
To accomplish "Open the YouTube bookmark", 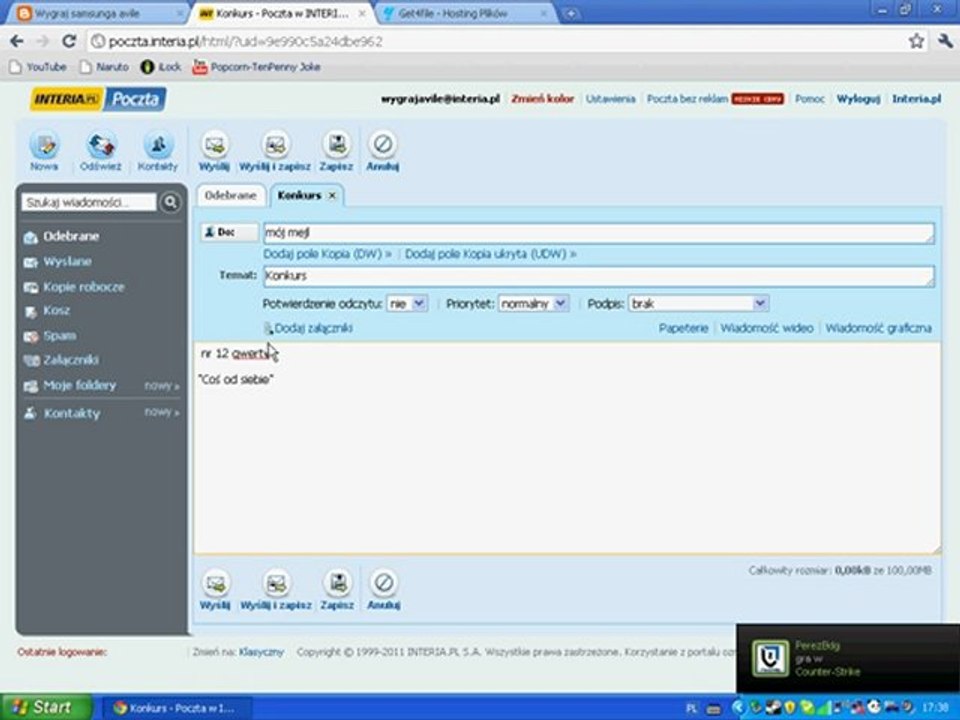I will (39, 67).
